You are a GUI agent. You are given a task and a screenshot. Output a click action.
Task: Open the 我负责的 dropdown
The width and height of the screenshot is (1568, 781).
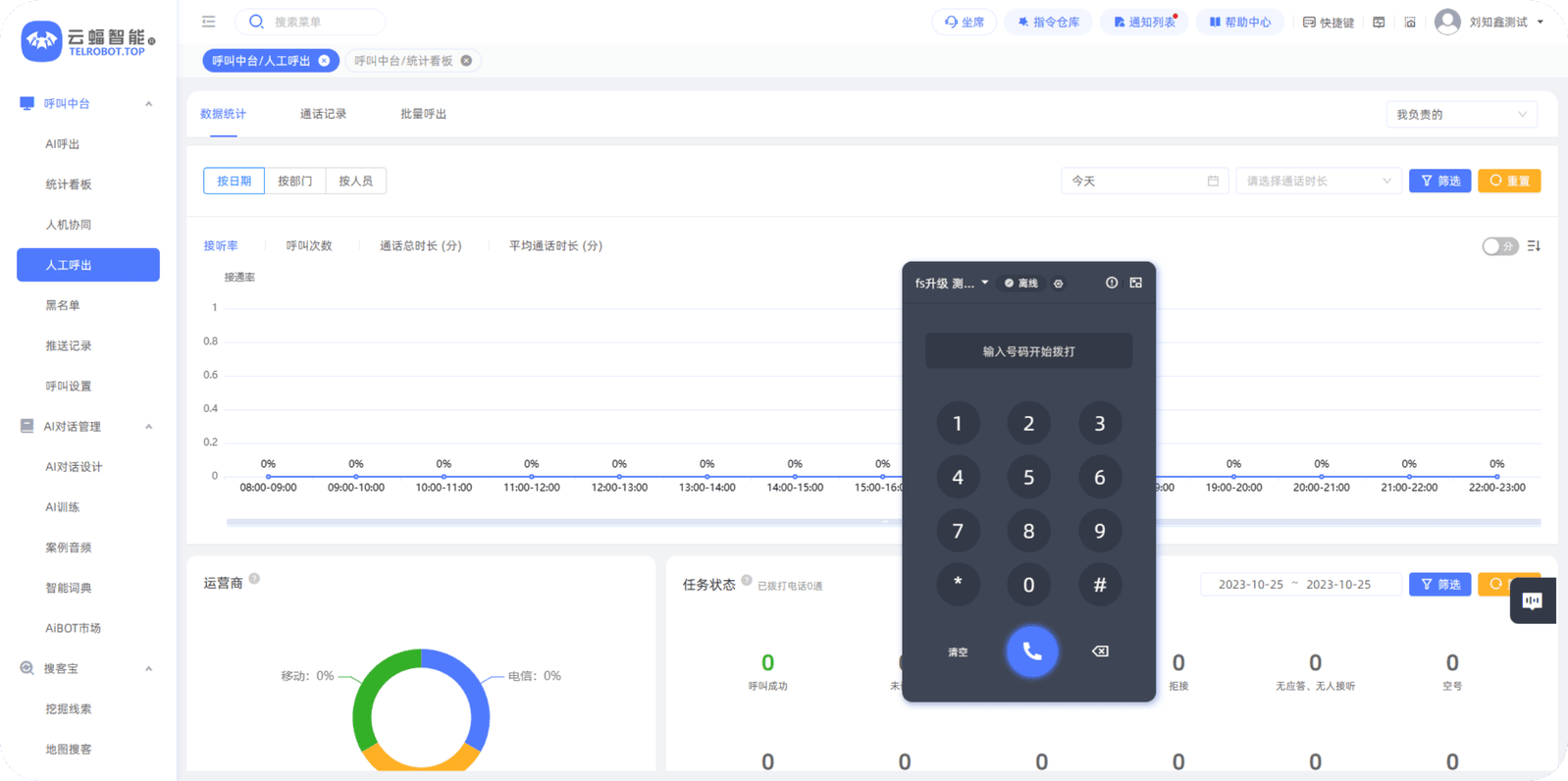(1460, 115)
